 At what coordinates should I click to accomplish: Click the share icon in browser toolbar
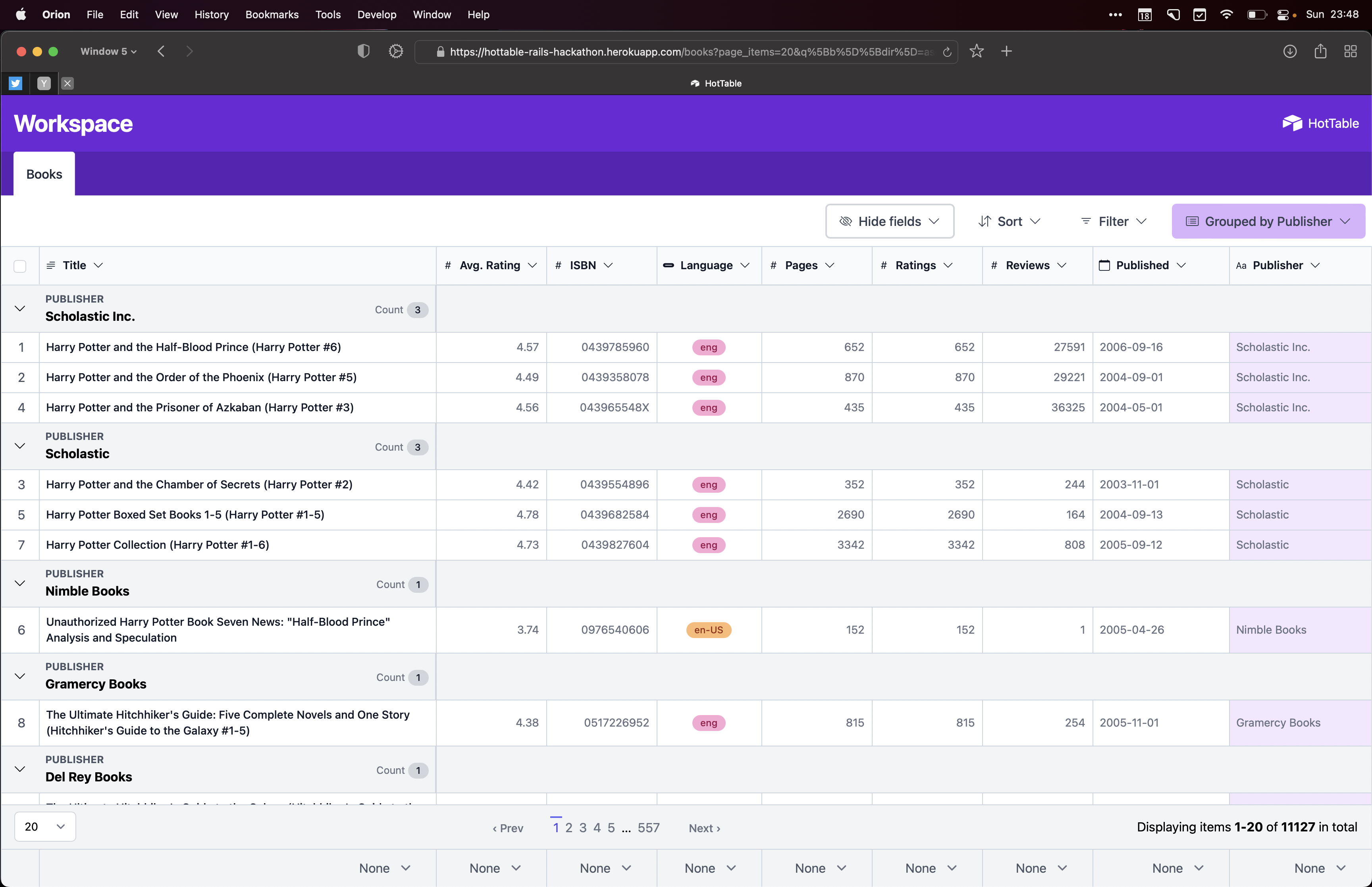tap(1320, 51)
